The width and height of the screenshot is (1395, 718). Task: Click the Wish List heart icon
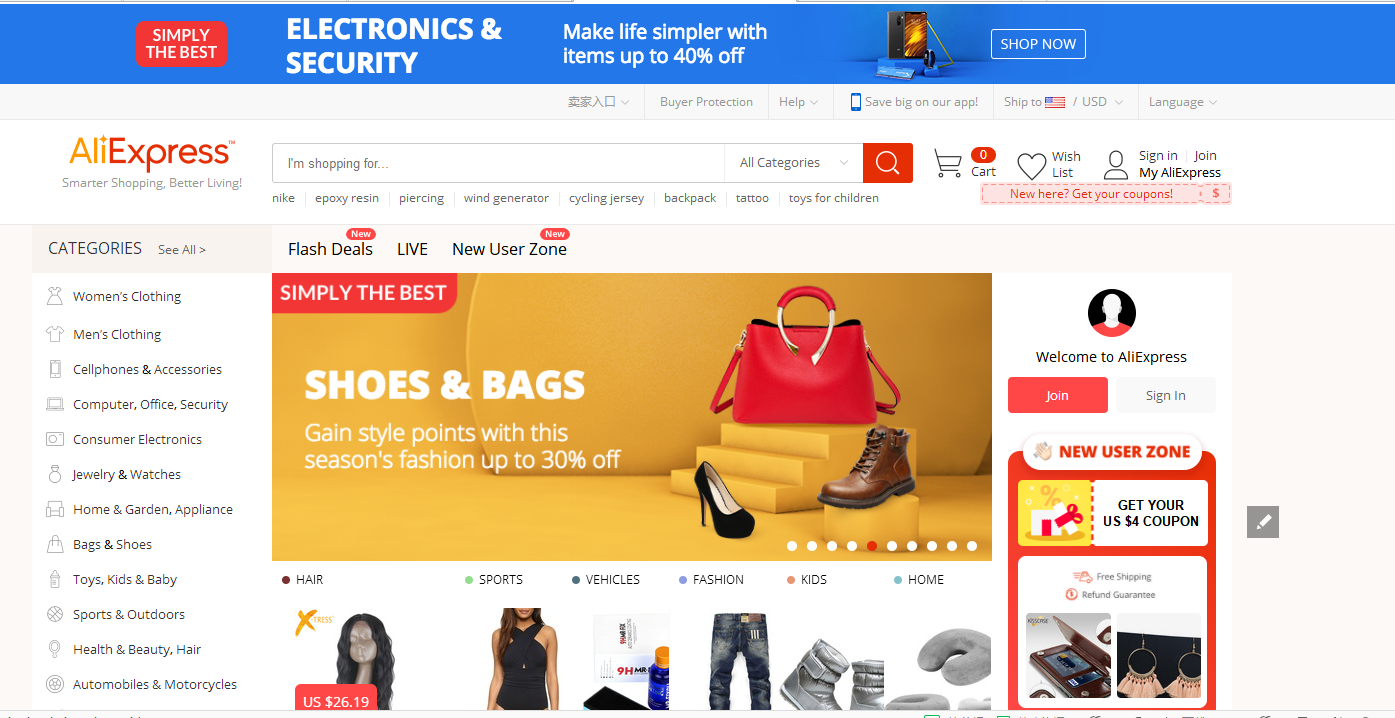click(1031, 165)
